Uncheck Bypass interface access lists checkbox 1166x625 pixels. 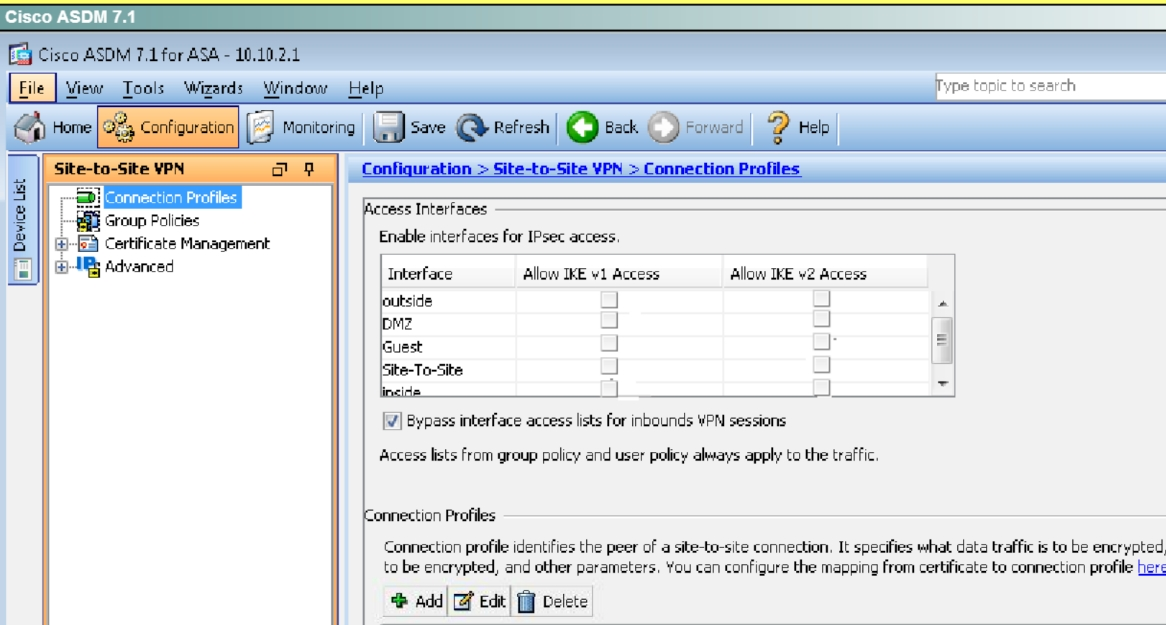click(x=392, y=421)
